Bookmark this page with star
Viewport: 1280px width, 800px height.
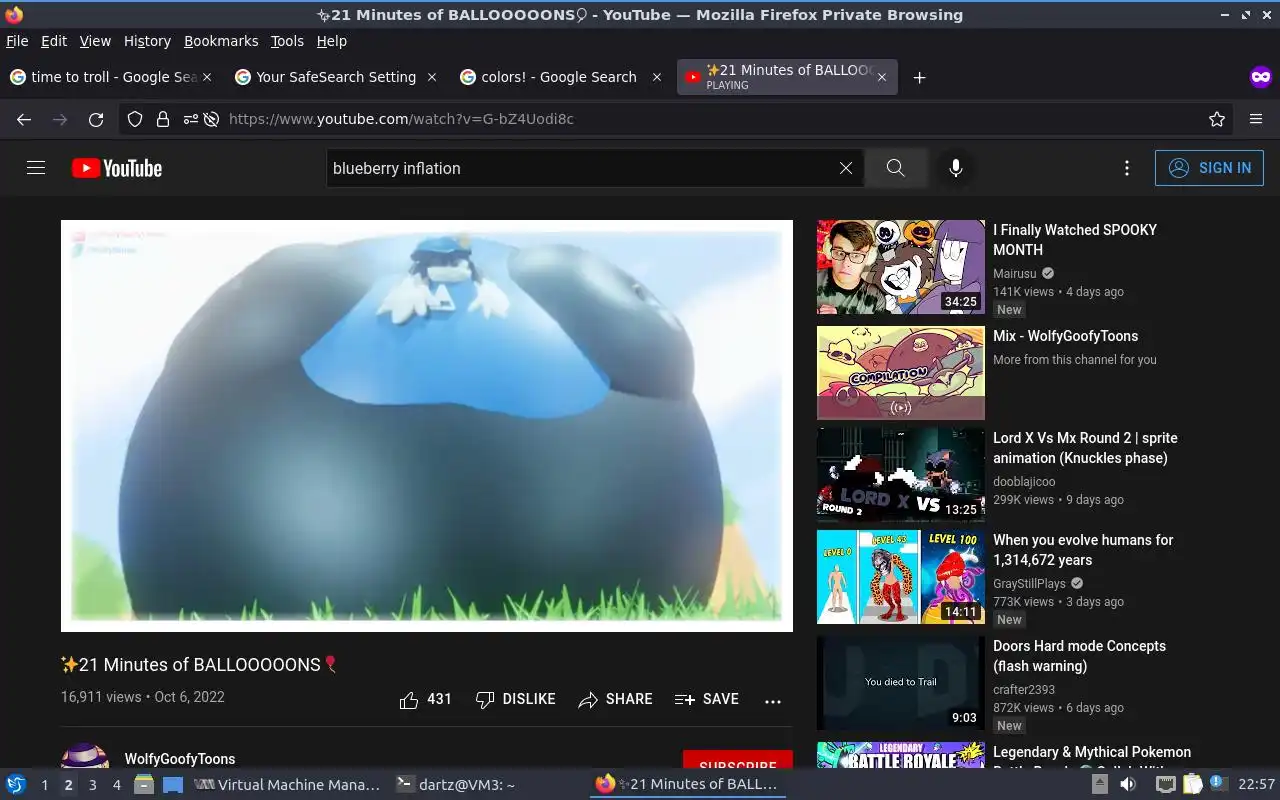tap(1217, 119)
